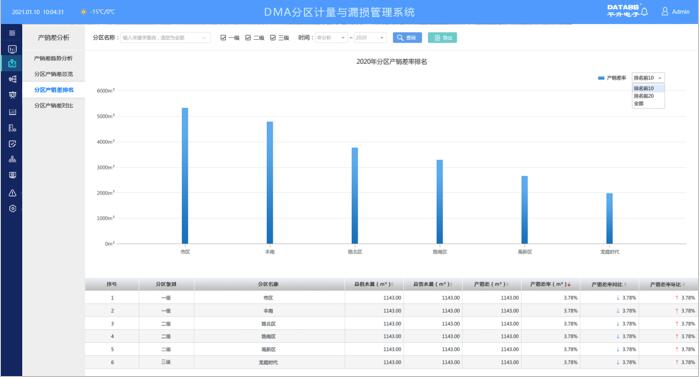Image resolution: width=700 pixels, height=377 pixels.
Task: Open the chart panel sidebar icon
Action: [x=12, y=112]
